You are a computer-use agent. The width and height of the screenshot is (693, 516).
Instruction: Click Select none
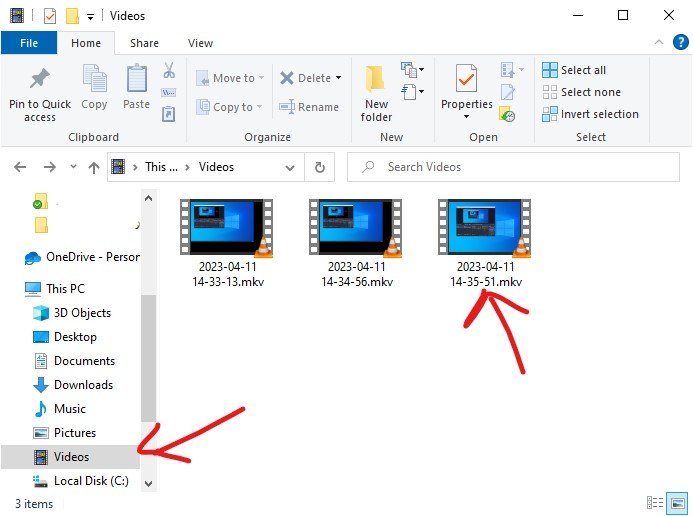582,92
